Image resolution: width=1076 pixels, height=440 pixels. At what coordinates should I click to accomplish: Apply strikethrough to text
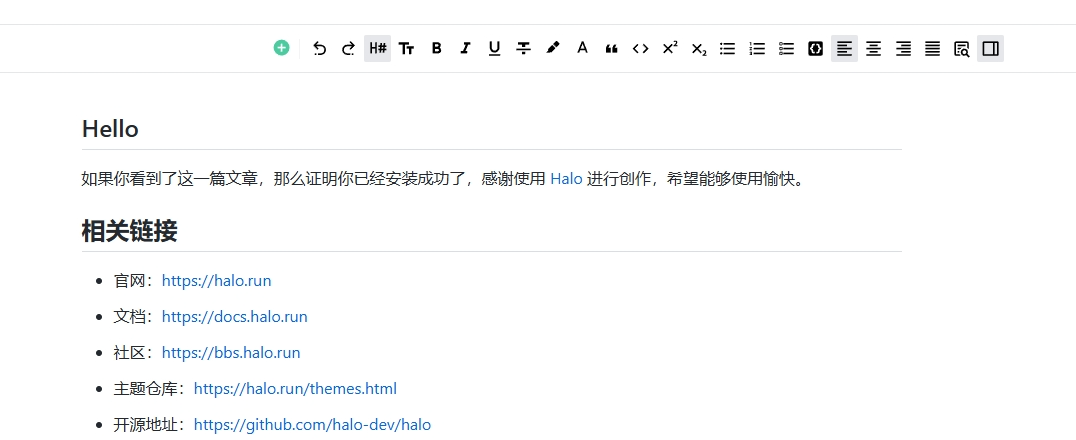[523, 48]
